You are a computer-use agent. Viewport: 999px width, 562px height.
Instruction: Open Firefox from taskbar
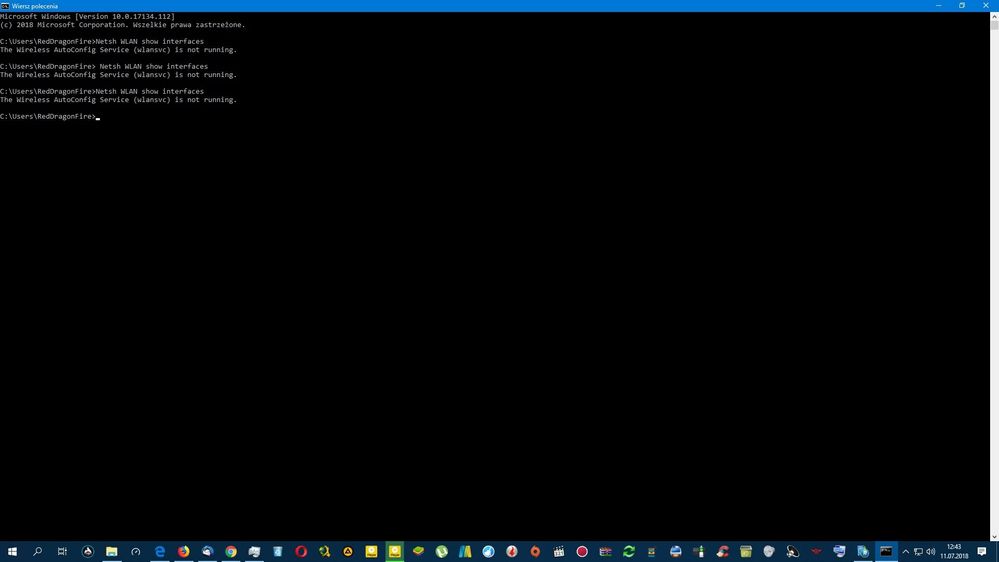(x=183, y=551)
